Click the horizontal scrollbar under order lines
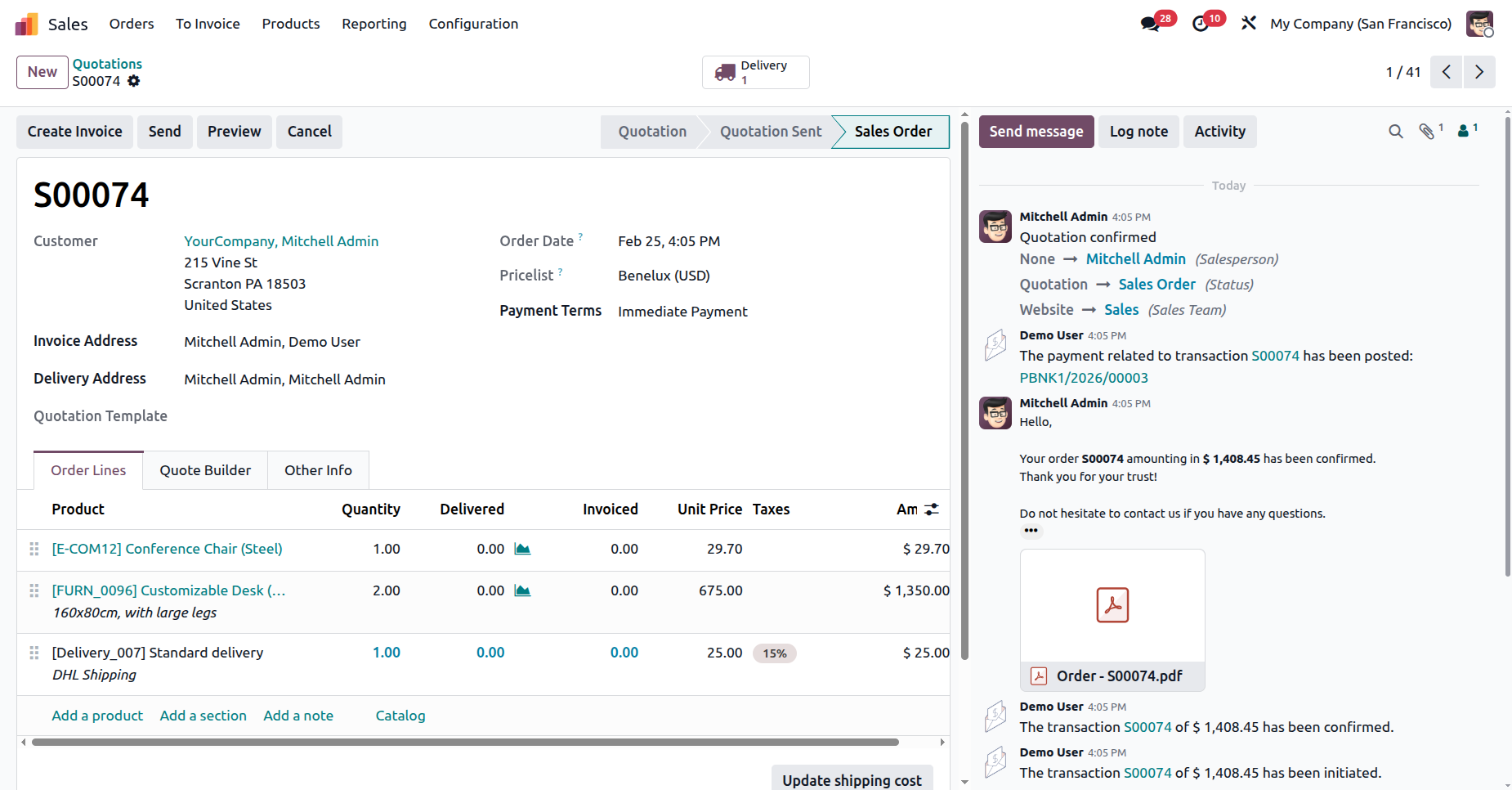Viewport: 1512px width, 790px height. coord(465,743)
